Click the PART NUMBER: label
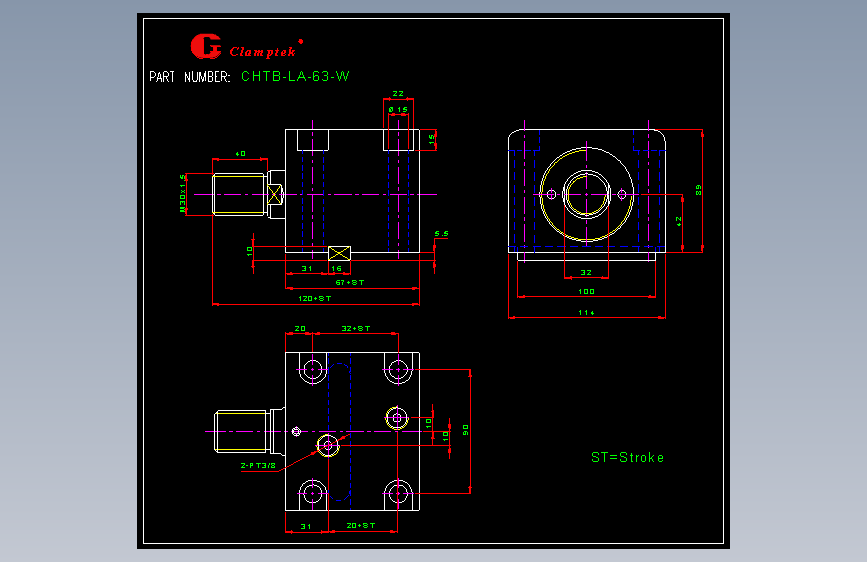 (x=190, y=77)
